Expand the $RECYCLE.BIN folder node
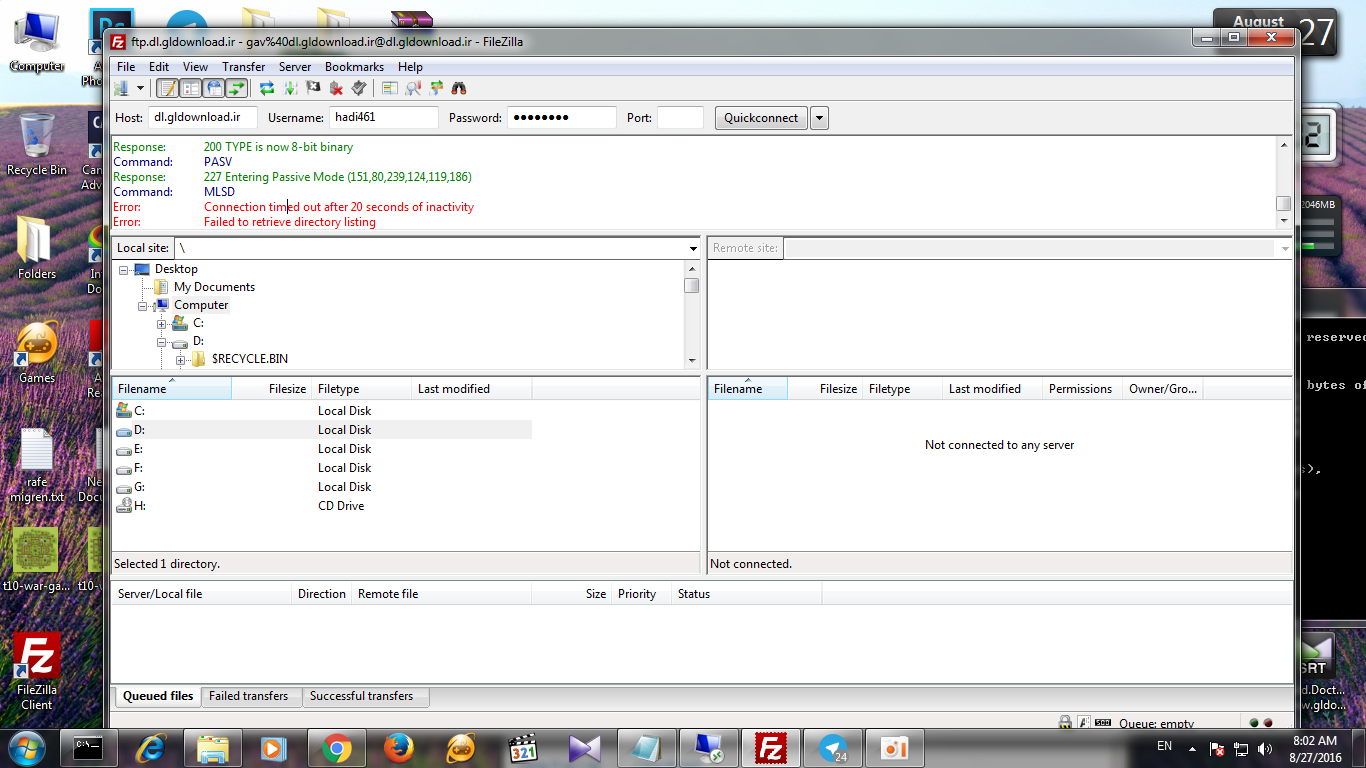The image size is (1366, 768). pos(180,359)
